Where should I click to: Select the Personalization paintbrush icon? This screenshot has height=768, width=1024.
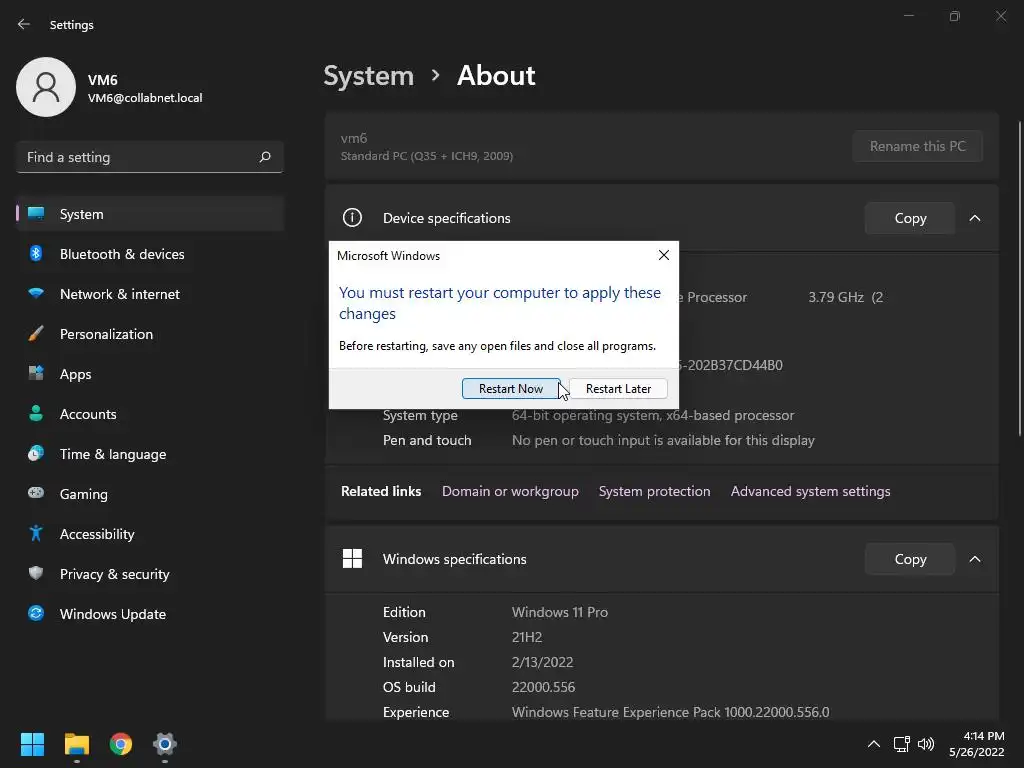(36, 334)
